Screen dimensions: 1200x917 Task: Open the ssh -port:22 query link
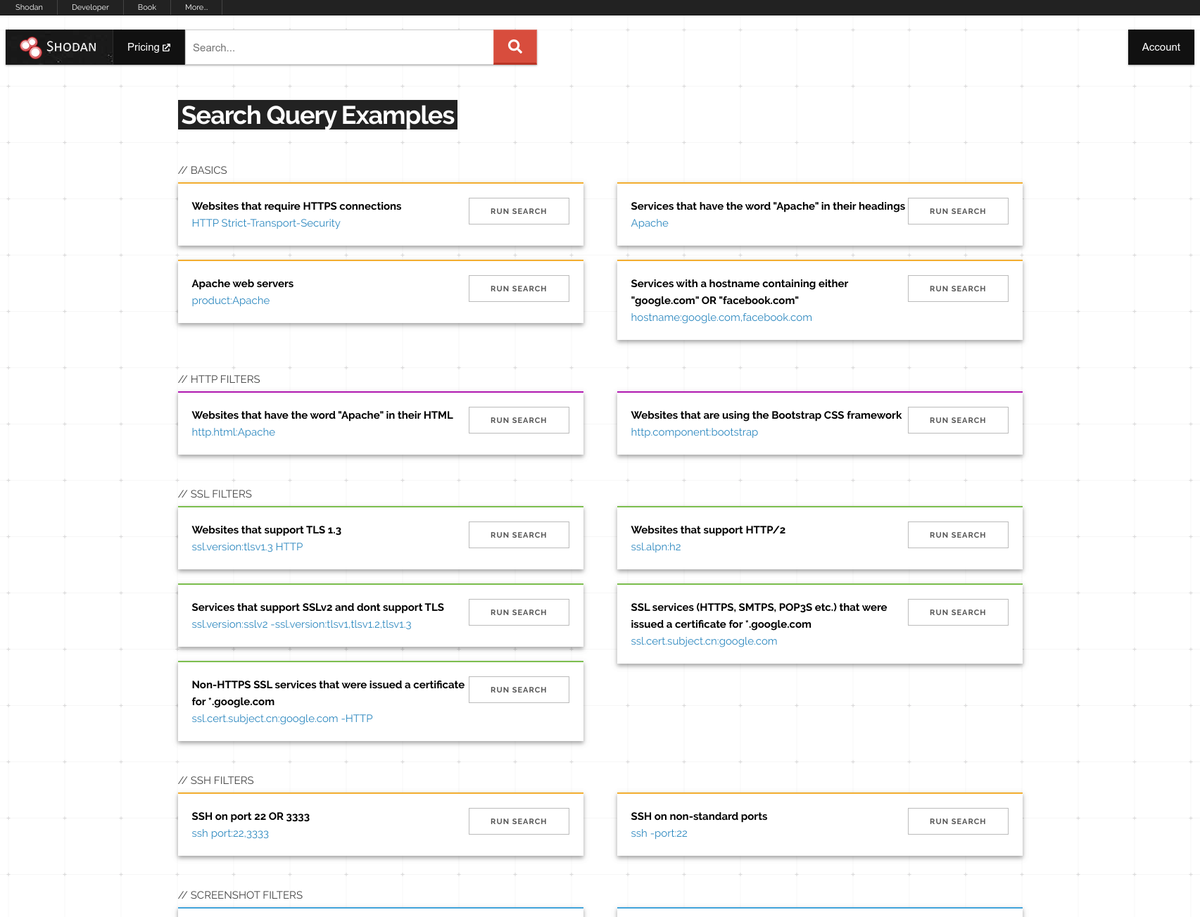pyautogui.click(x=659, y=833)
